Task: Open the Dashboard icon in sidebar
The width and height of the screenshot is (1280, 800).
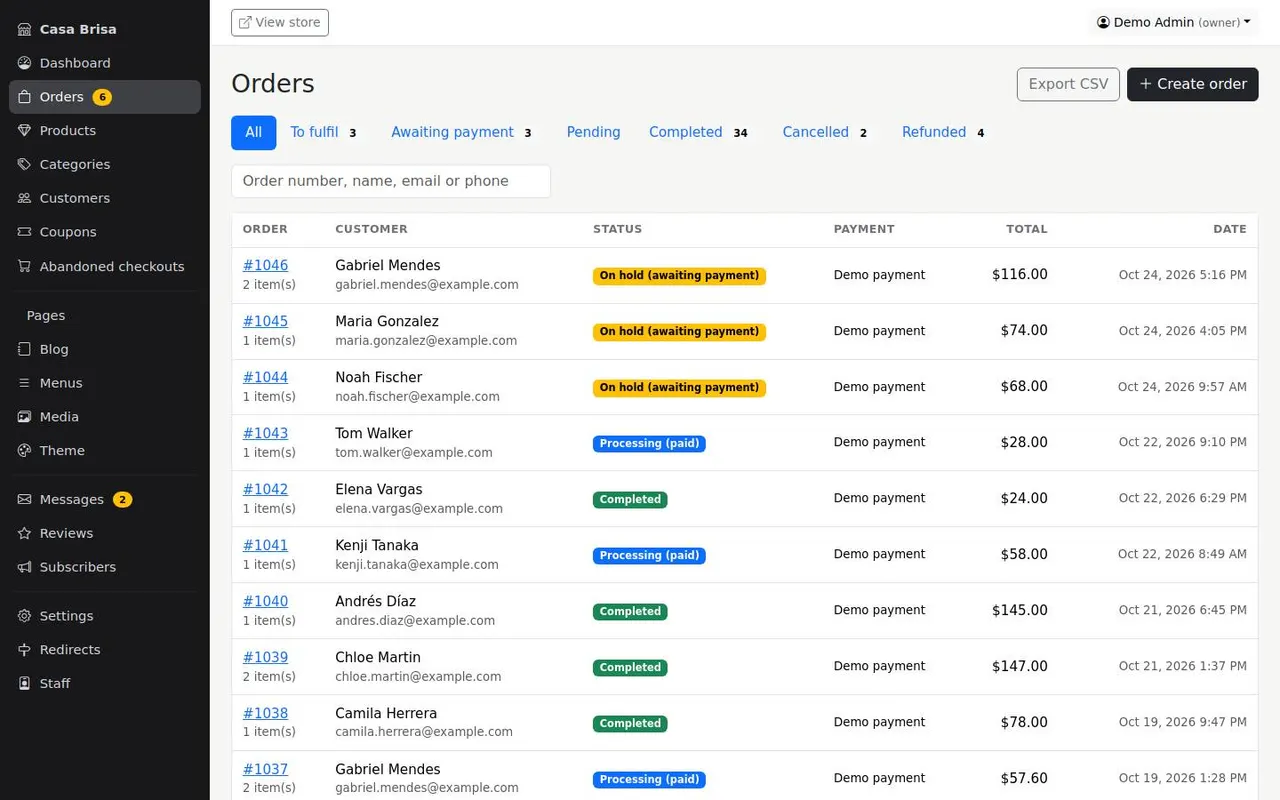Action: point(24,63)
